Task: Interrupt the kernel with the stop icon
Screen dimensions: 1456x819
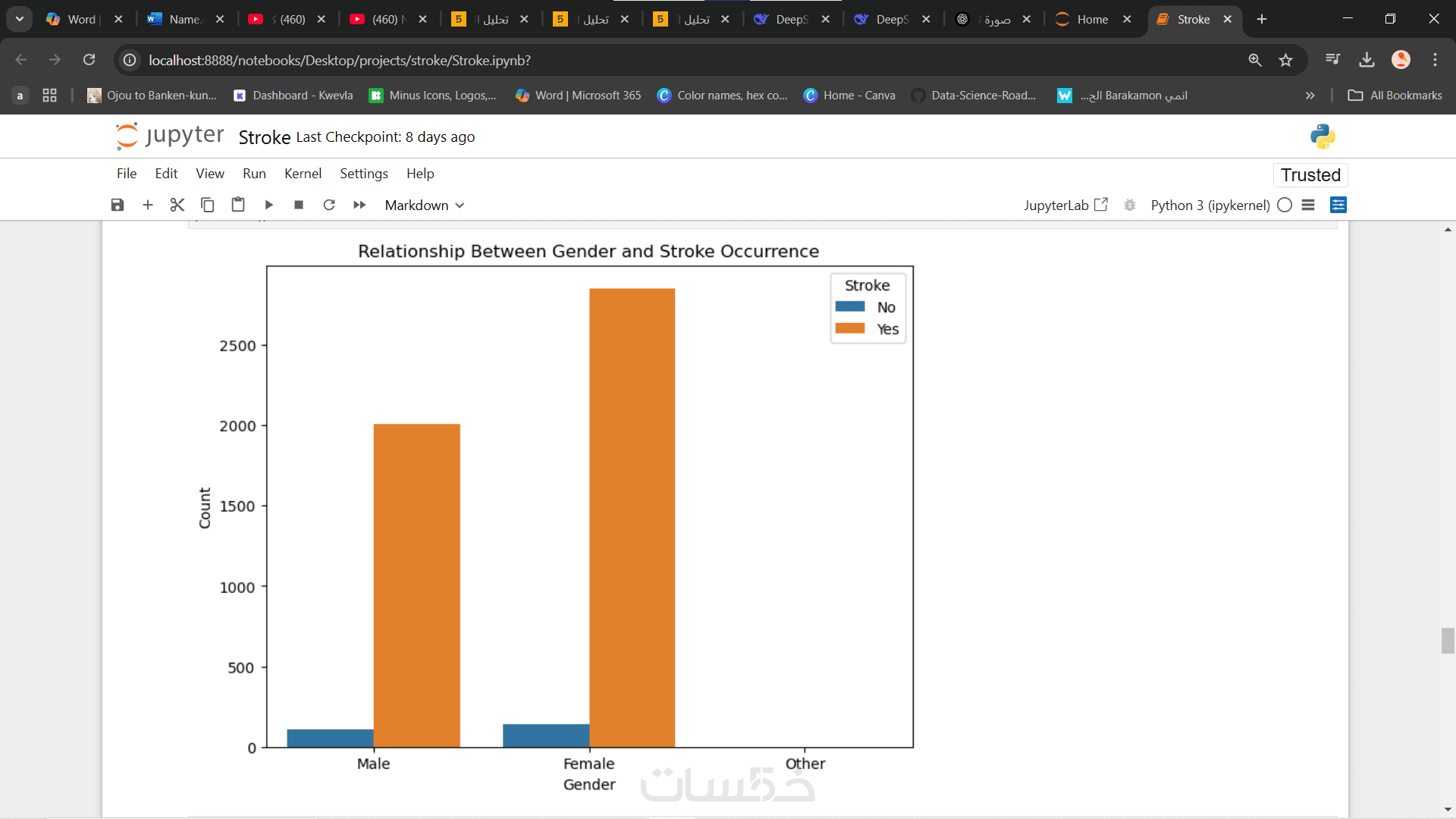Action: [x=299, y=205]
